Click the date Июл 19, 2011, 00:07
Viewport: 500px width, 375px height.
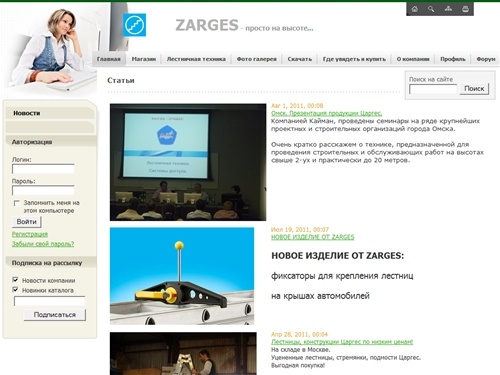click(300, 229)
